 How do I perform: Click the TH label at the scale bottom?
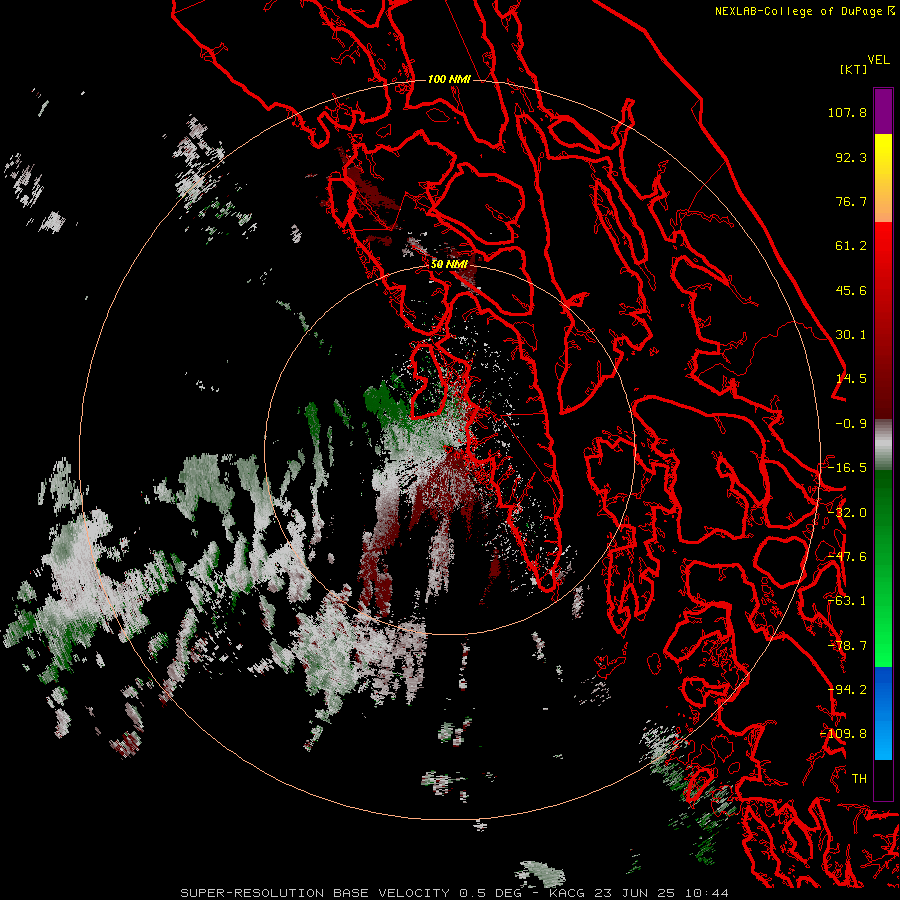tap(859, 779)
